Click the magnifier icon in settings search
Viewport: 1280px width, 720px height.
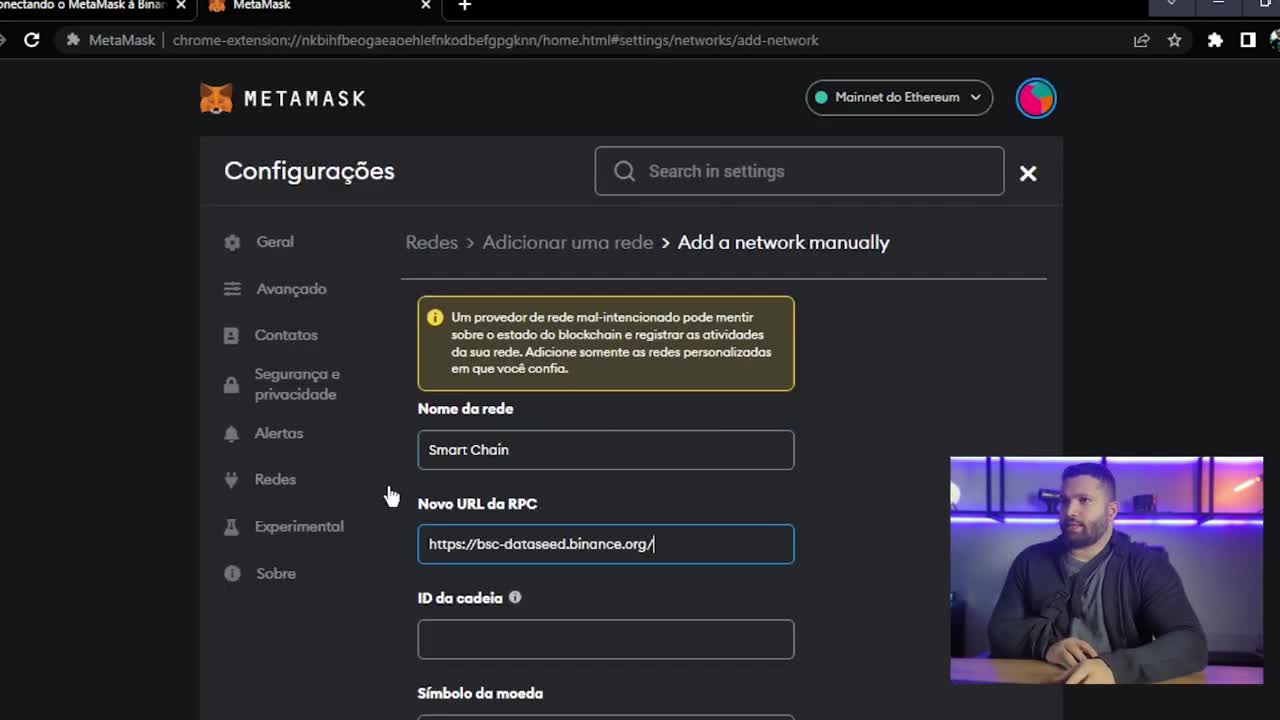624,171
